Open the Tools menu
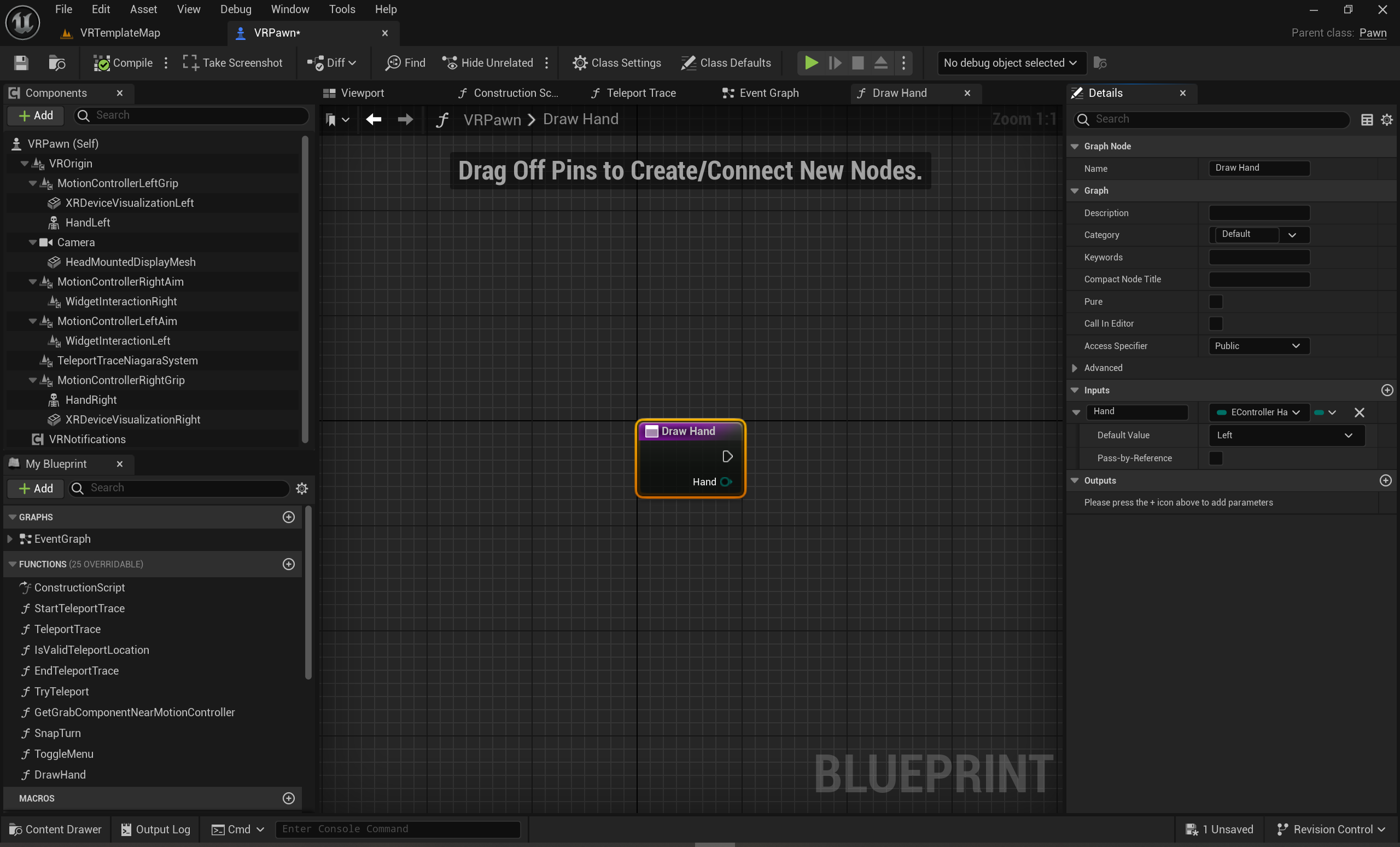The image size is (1400, 847). 341,9
